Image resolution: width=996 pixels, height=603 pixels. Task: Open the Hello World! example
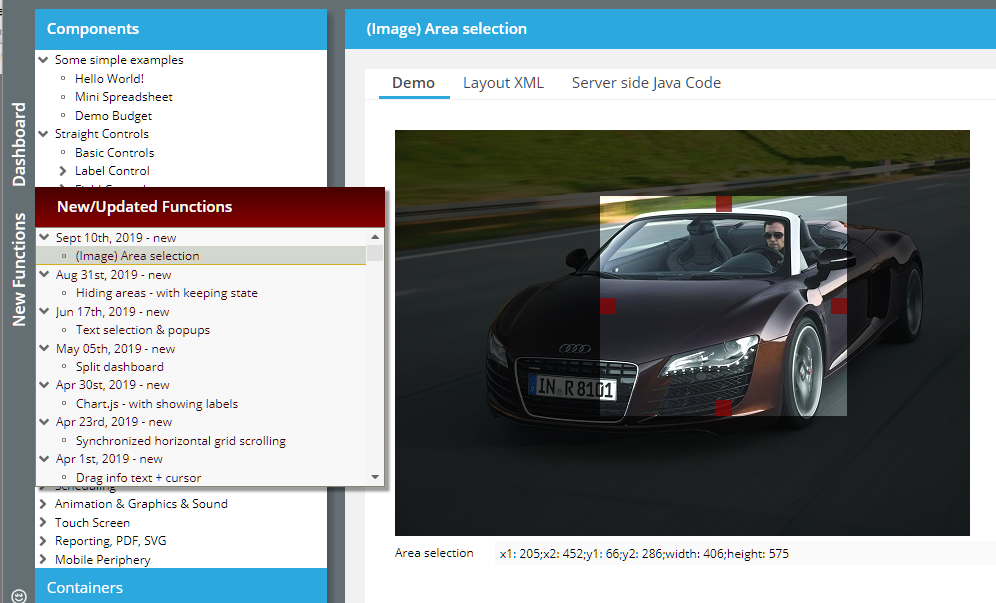109,79
